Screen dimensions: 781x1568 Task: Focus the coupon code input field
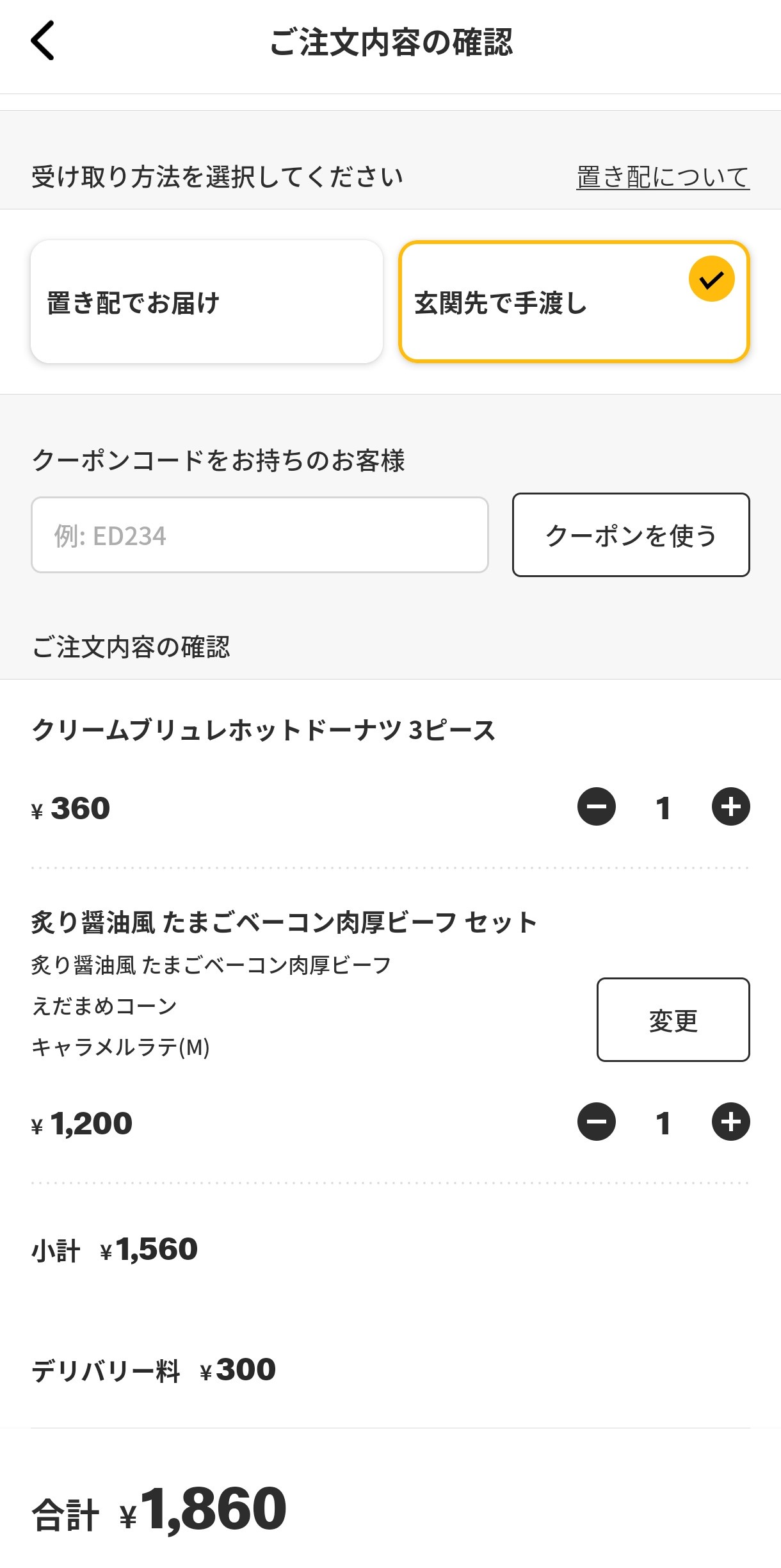click(259, 535)
